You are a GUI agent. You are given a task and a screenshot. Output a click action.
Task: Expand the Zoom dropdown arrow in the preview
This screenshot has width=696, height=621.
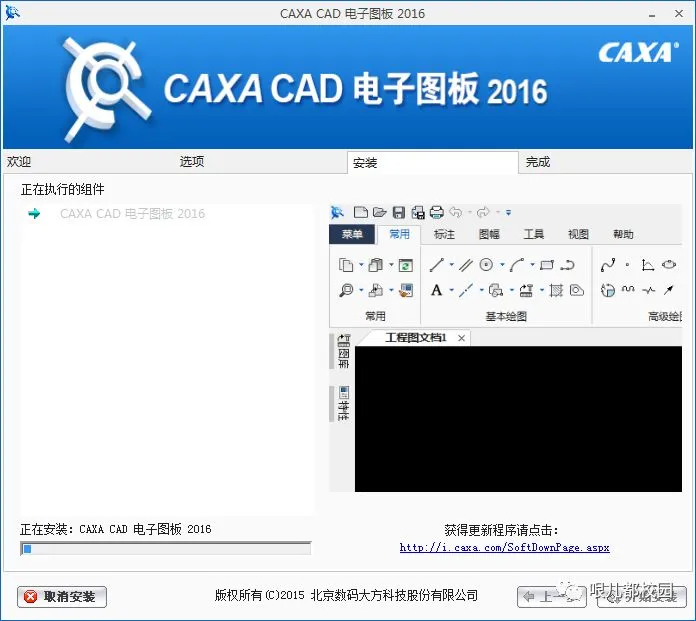coord(361,290)
